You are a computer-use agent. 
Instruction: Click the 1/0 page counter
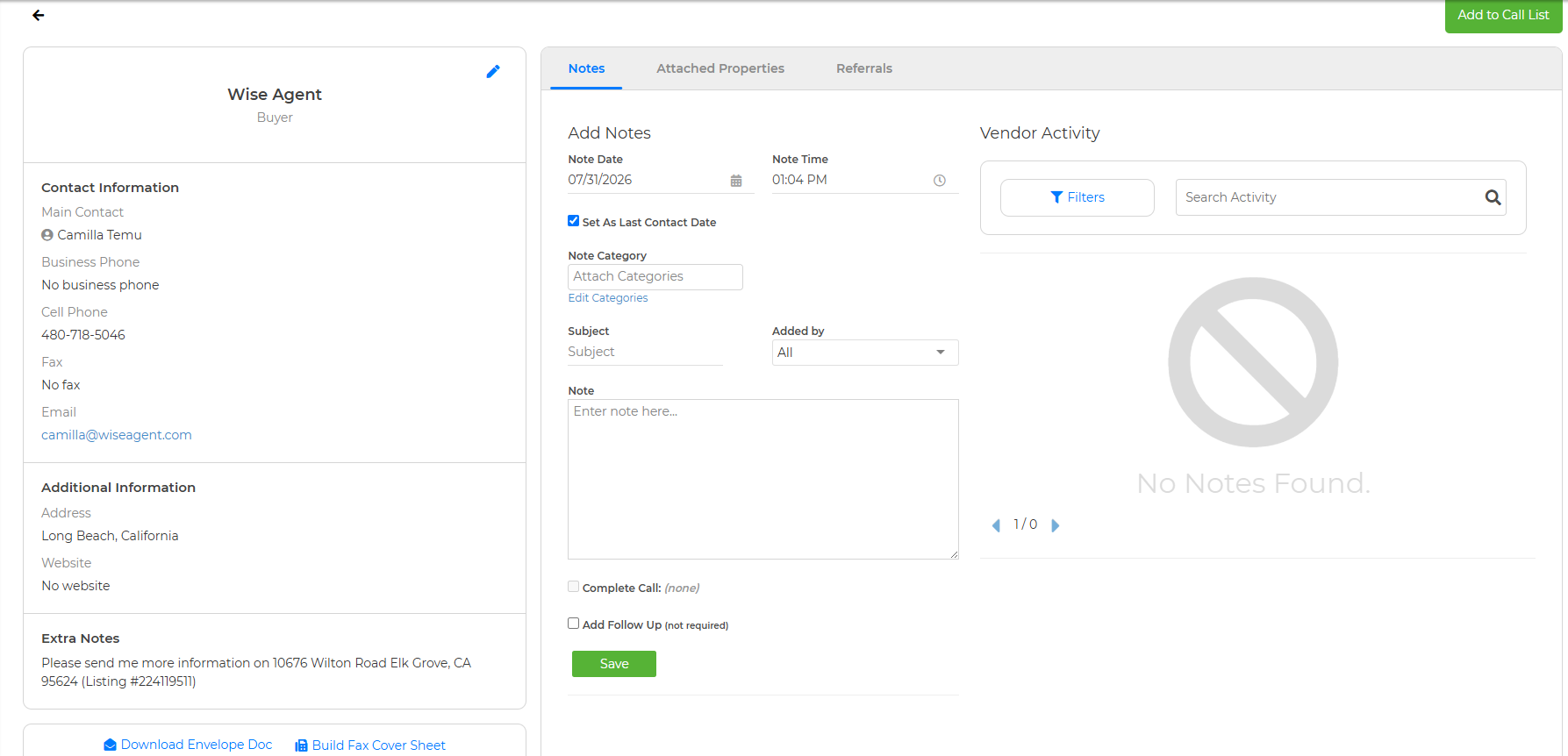[1025, 524]
